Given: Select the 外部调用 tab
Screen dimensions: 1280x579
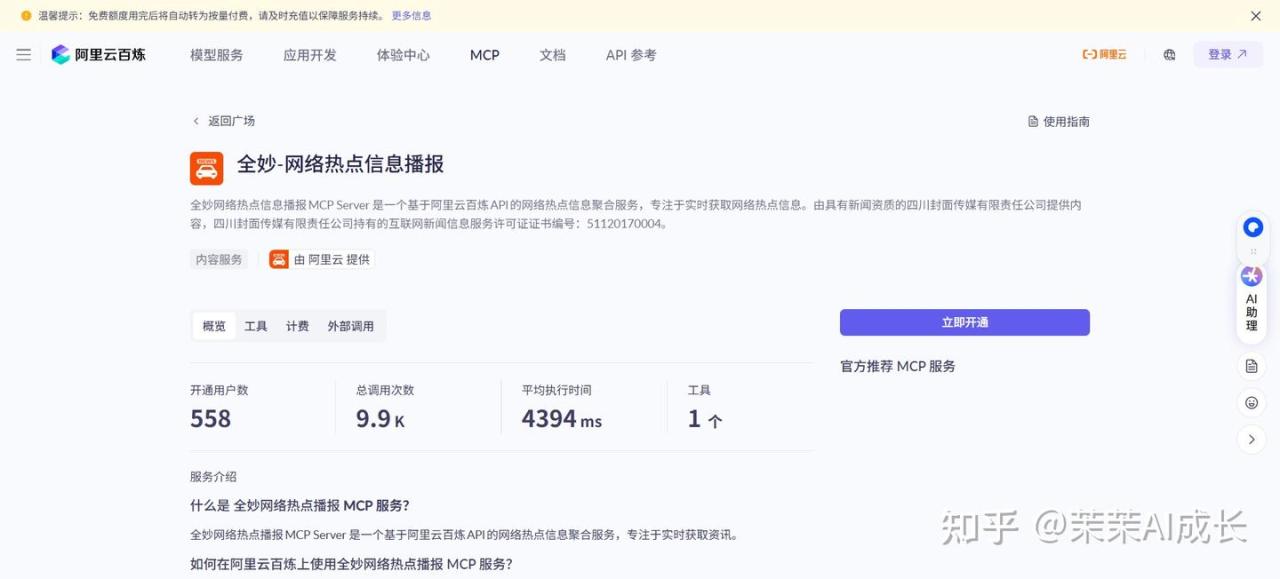Looking at the screenshot, I should pyautogui.click(x=350, y=326).
